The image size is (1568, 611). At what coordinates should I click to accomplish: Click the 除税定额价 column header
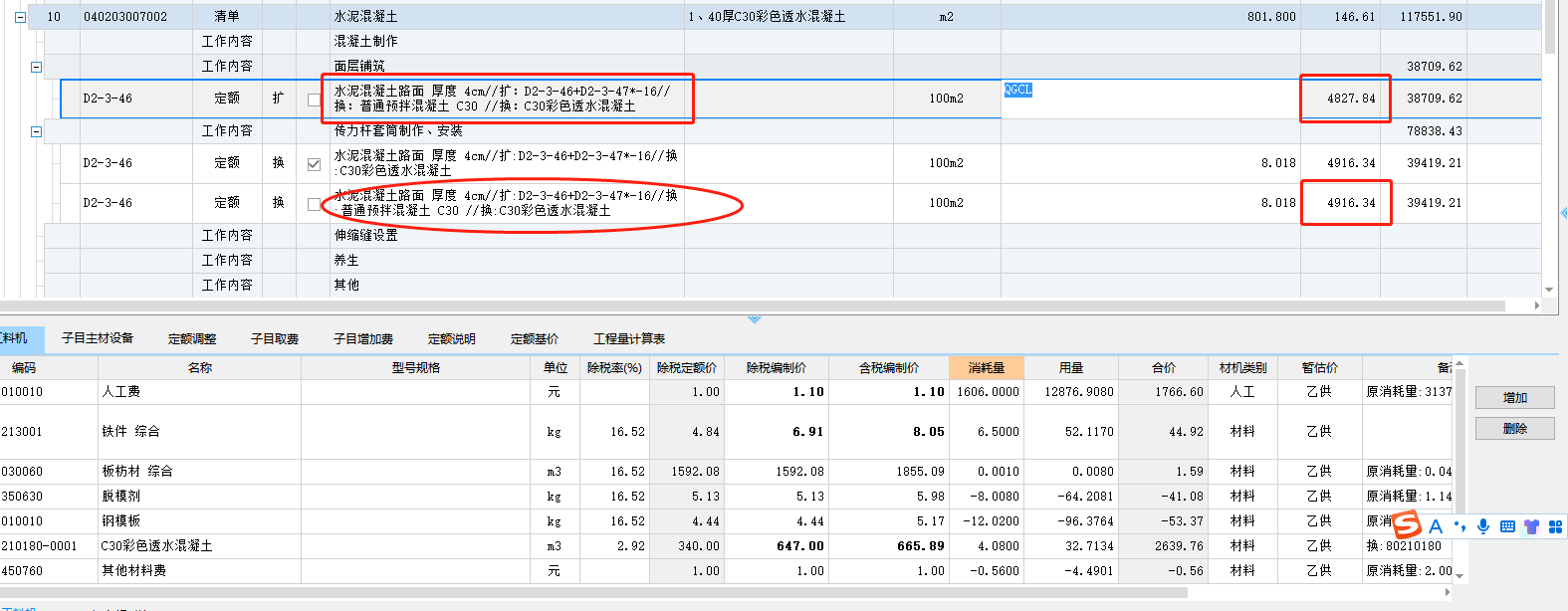(x=687, y=367)
